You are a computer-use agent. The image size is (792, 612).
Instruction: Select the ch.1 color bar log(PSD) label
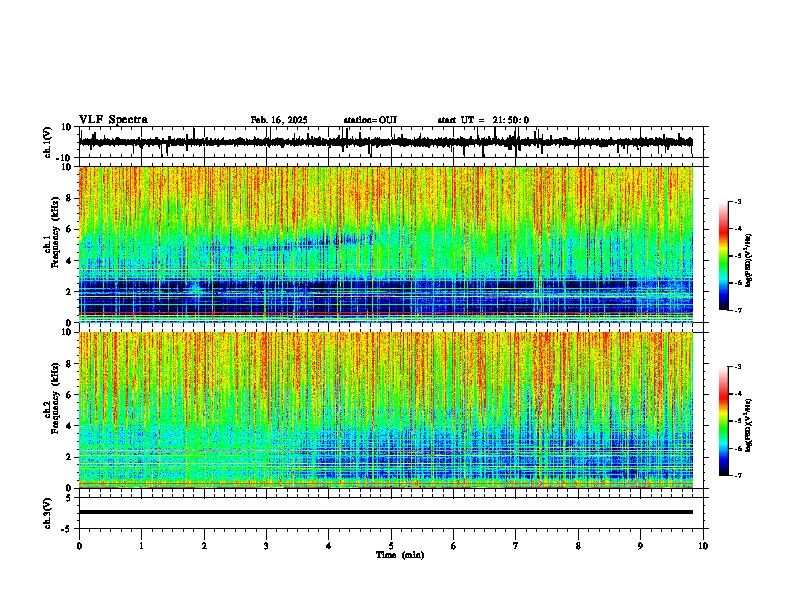tap(749, 261)
